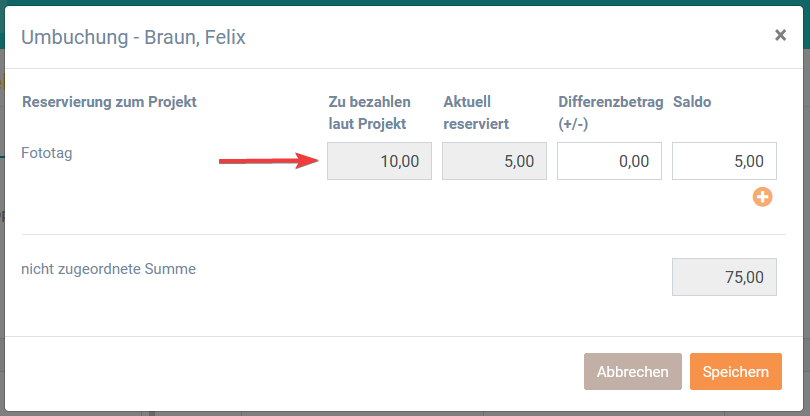This screenshot has height=416, width=810.
Task: Click the Reservierung zum Projekt heading
Action: click(x=109, y=101)
